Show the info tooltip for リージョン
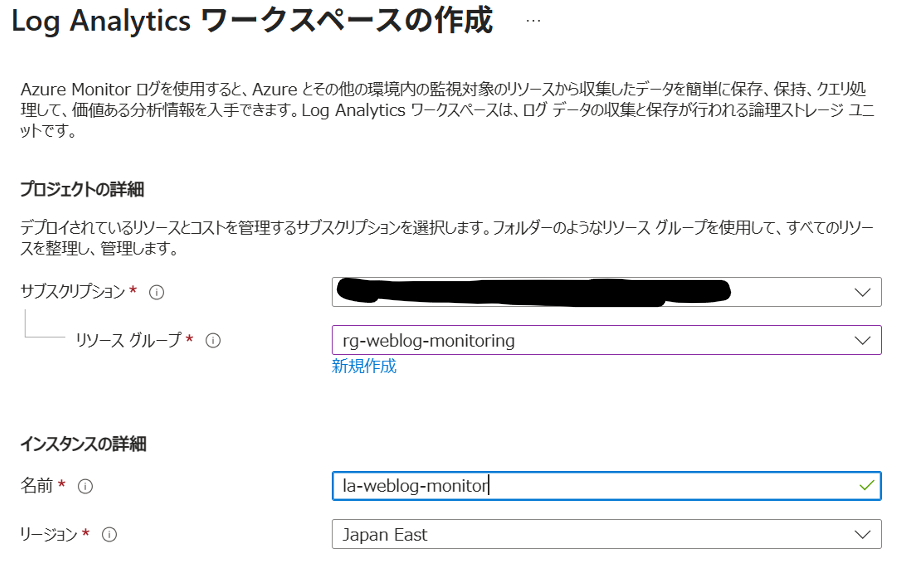 click(109, 535)
